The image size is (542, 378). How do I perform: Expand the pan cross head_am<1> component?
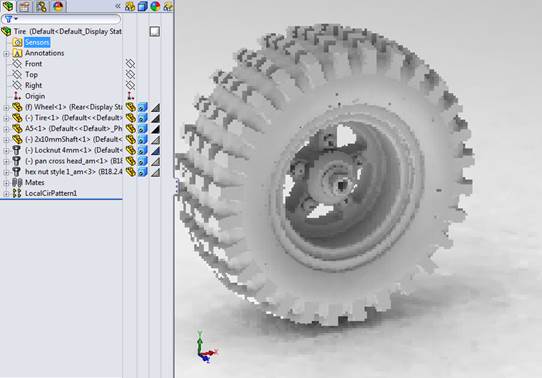(x=6, y=162)
